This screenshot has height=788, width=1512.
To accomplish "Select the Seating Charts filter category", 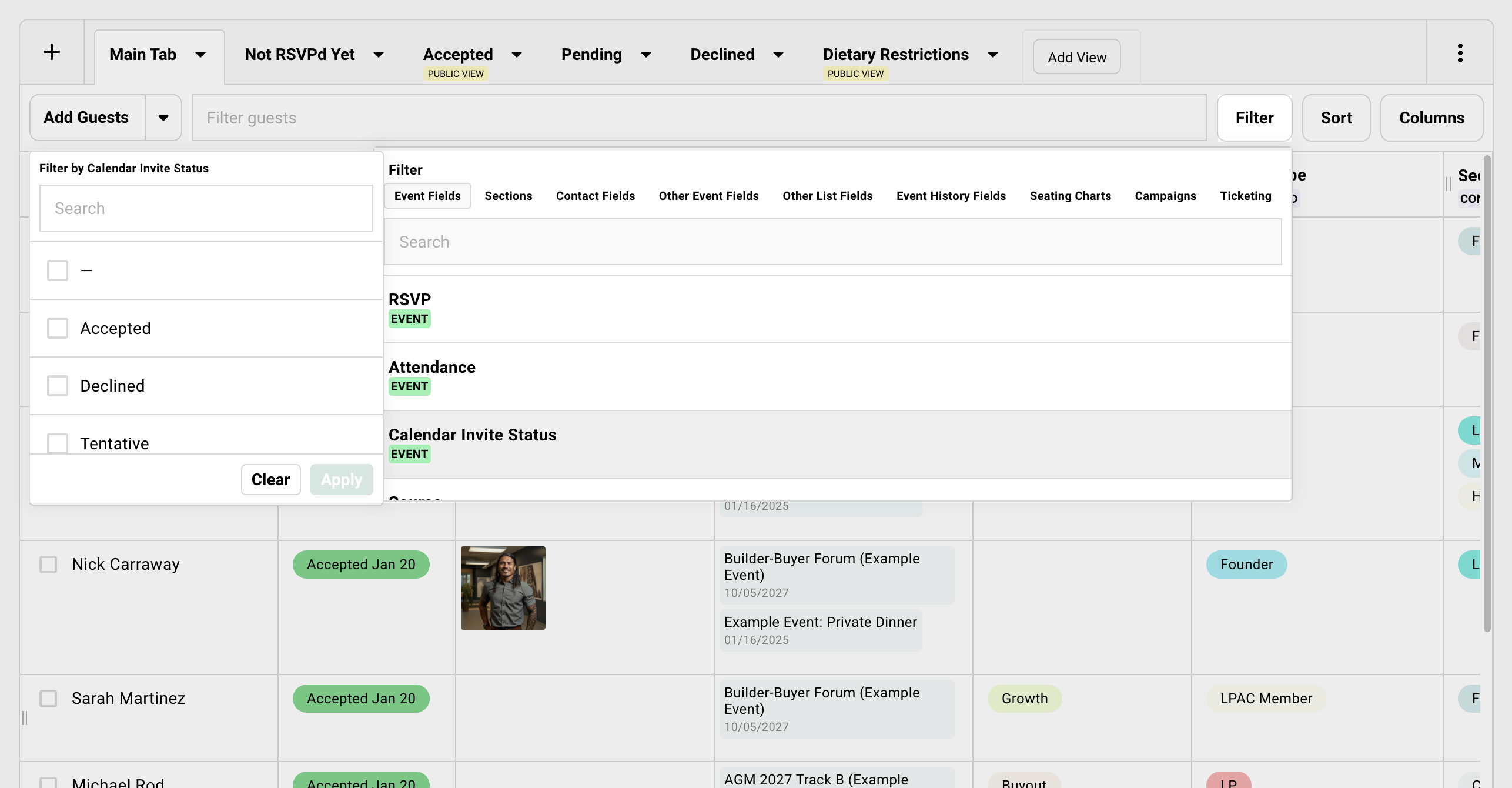I will [x=1070, y=196].
